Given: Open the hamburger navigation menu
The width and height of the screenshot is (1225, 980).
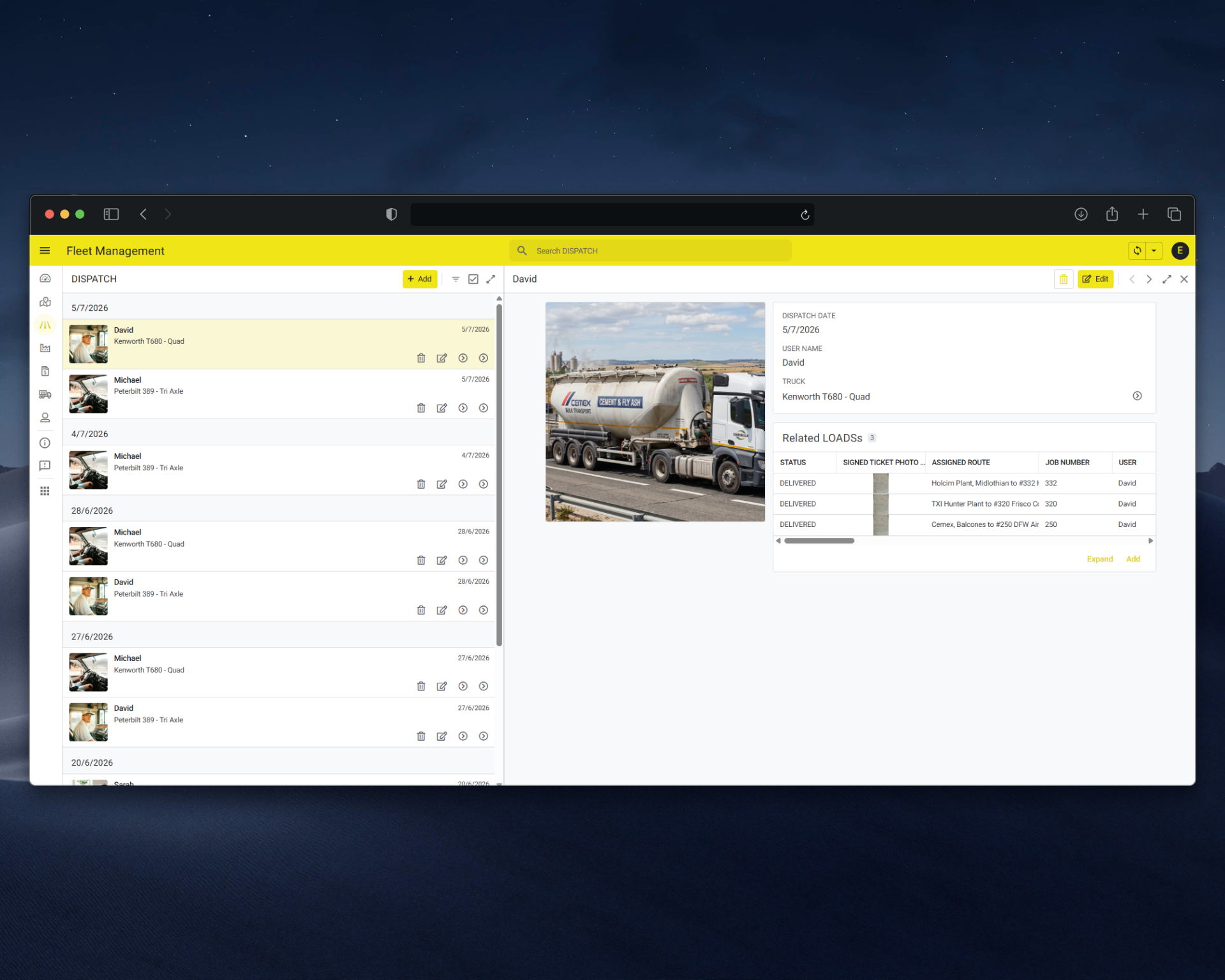Looking at the screenshot, I should tap(45, 251).
